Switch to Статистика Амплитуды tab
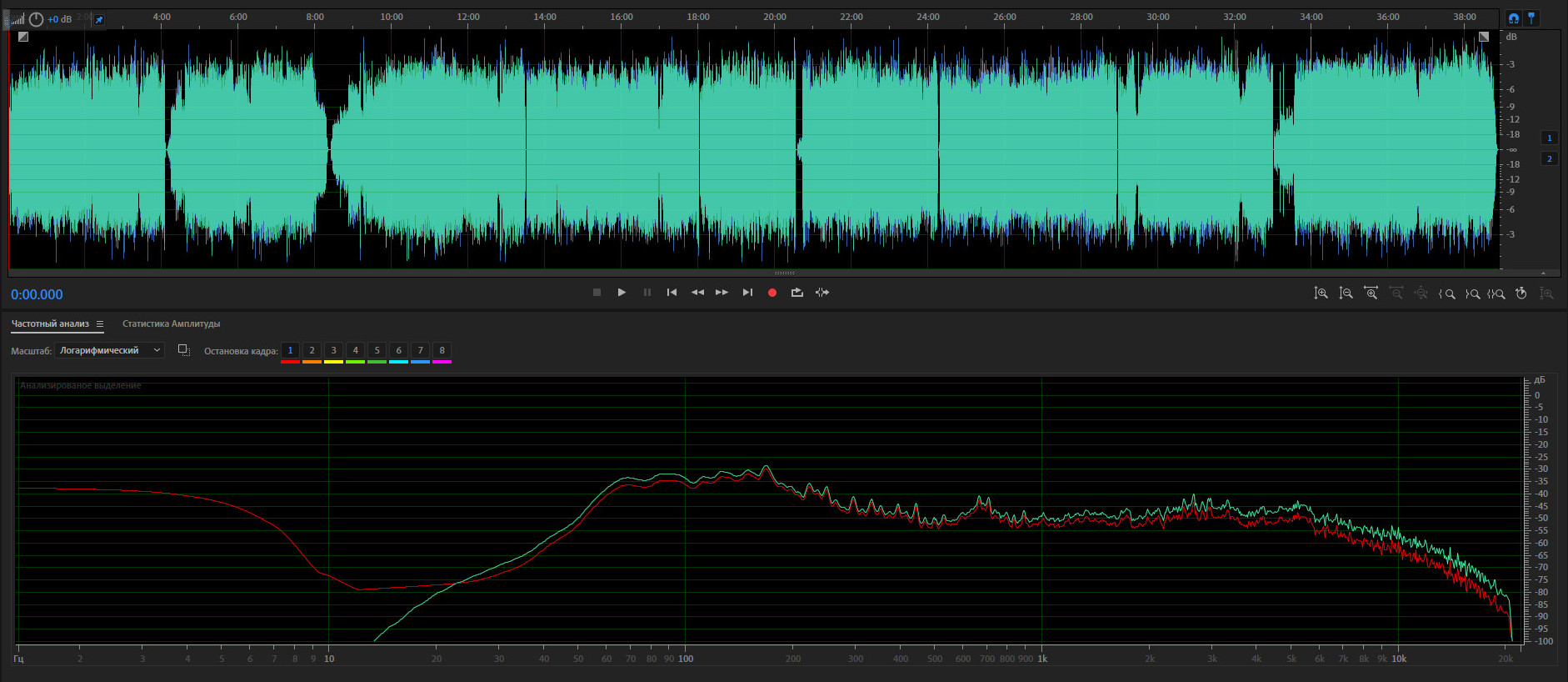This screenshot has width=1568, height=682. (x=172, y=323)
